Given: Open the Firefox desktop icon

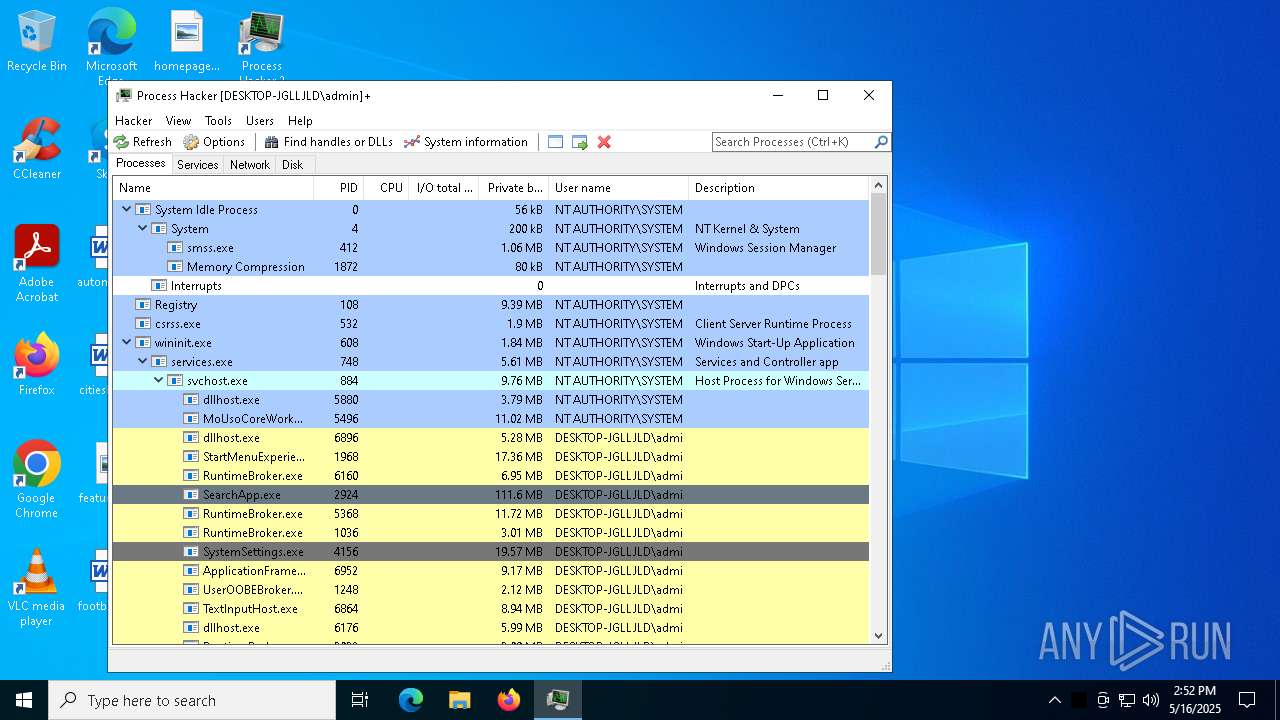Looking at the screenshot, I should tap(37, 365).
